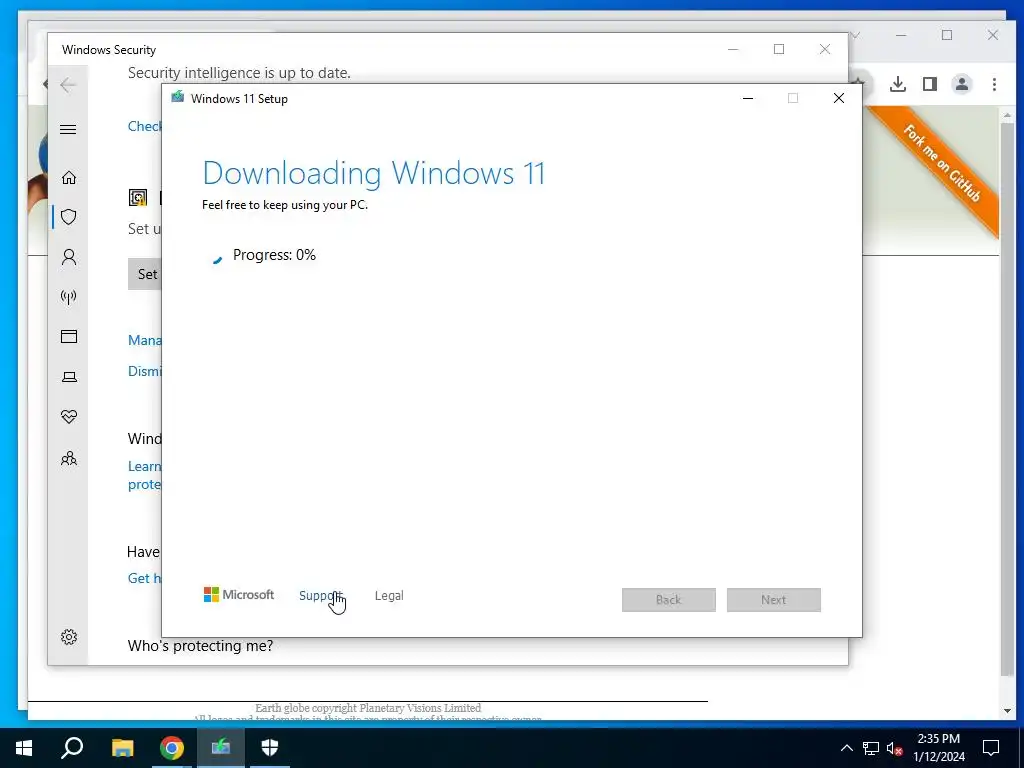Open network status tray icon

[871, 748]
